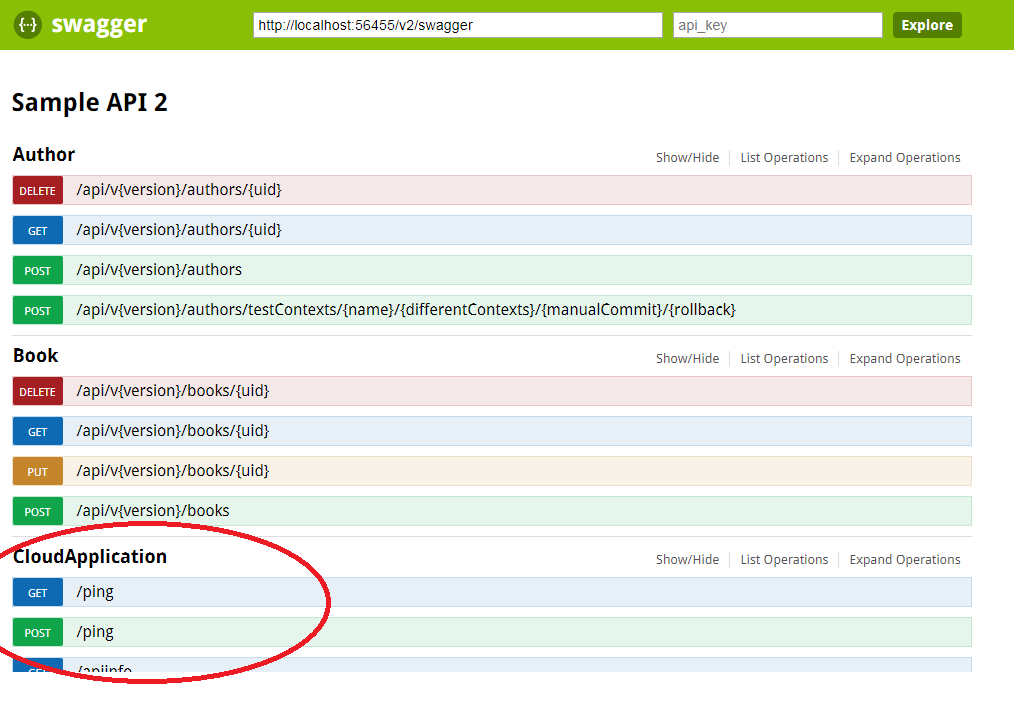Open GET badge for authors/{uid}
The height and width of the screenshot is (701, 1014).
pyautogui.click(x=38, y=231)
